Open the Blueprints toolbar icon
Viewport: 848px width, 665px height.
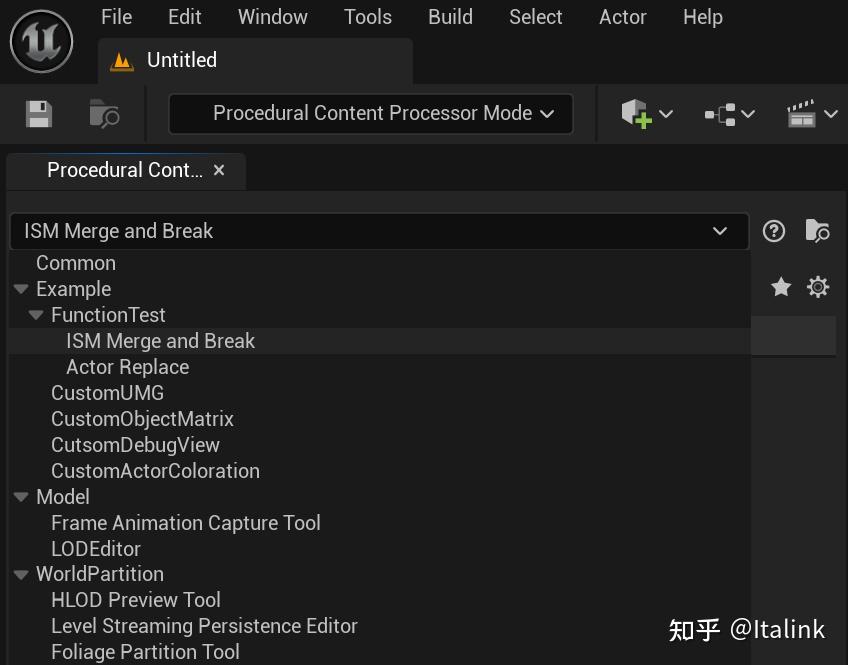coord(720,113)
